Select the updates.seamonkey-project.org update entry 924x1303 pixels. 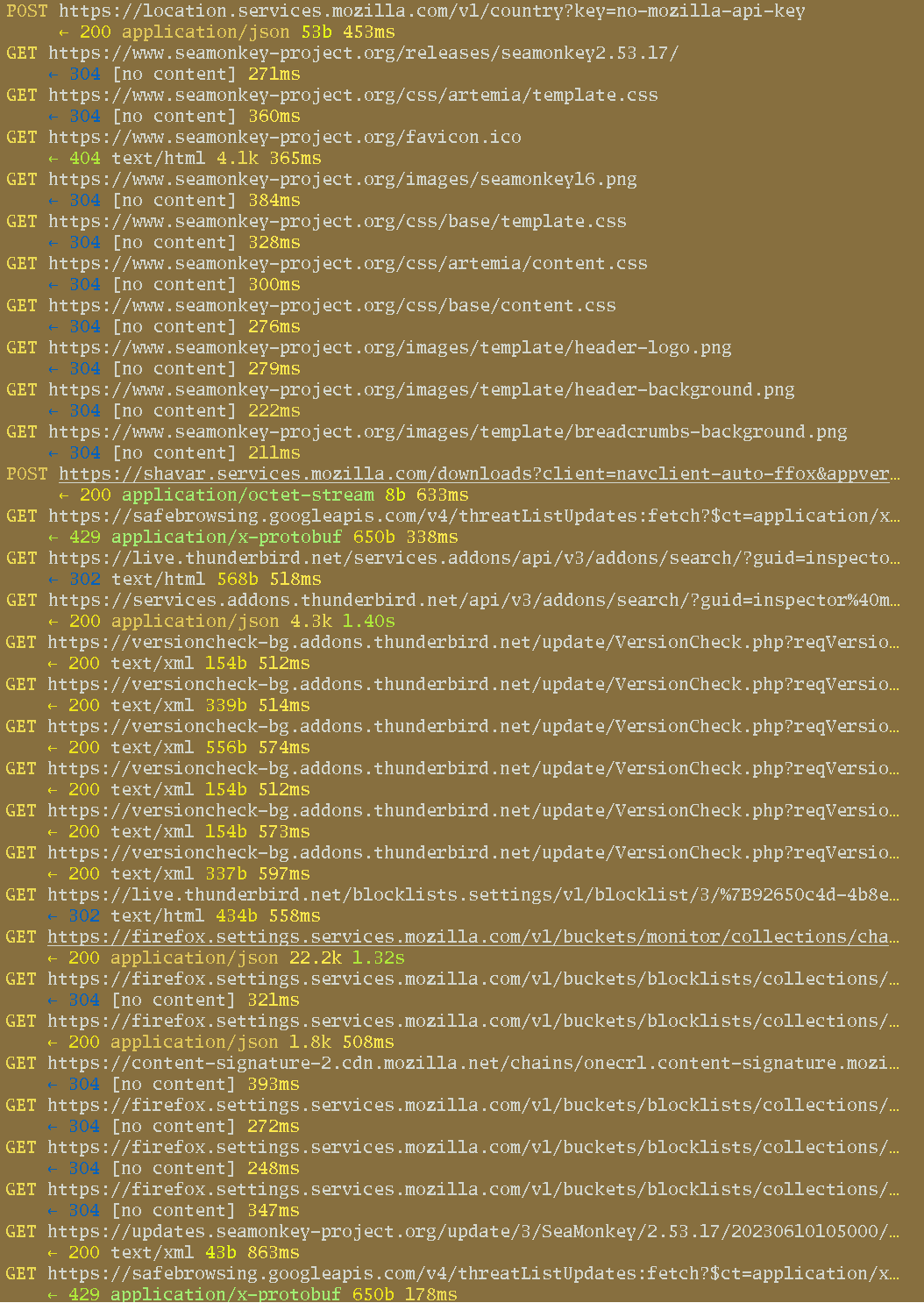click(x=465, y=1231)
